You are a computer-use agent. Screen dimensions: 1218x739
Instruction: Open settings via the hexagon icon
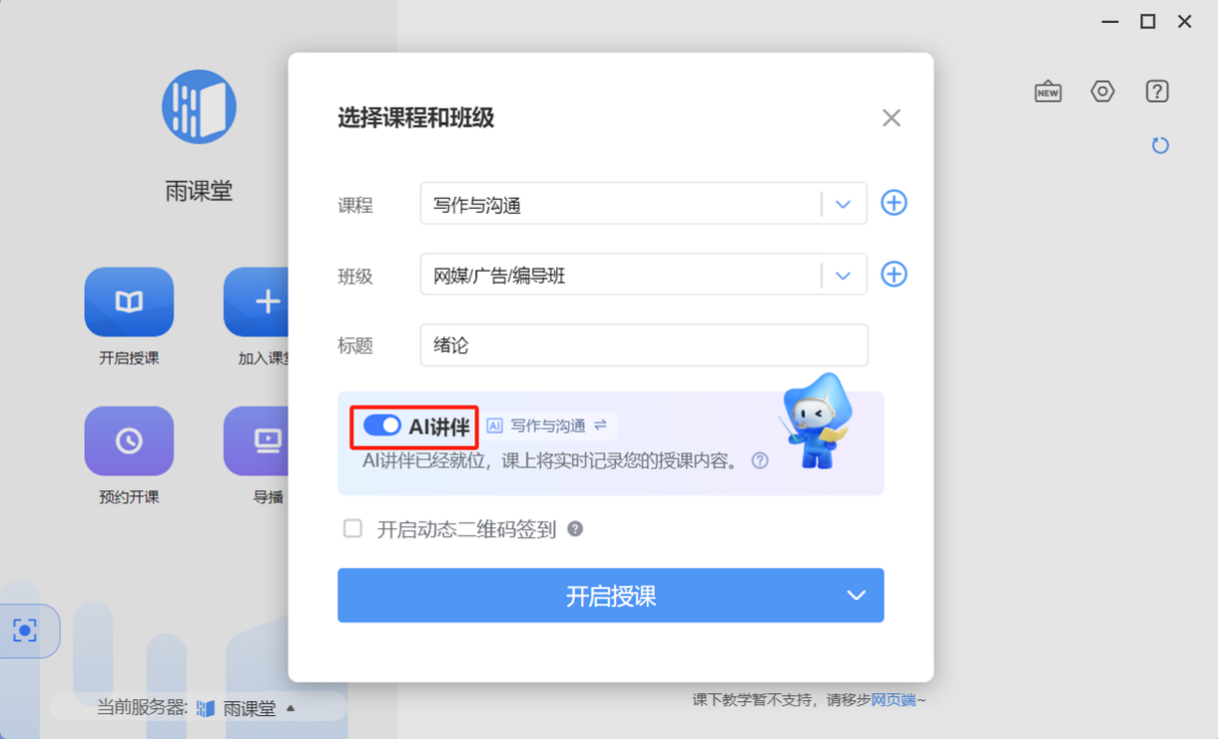pyautogui.click(x=1102, y=92)
